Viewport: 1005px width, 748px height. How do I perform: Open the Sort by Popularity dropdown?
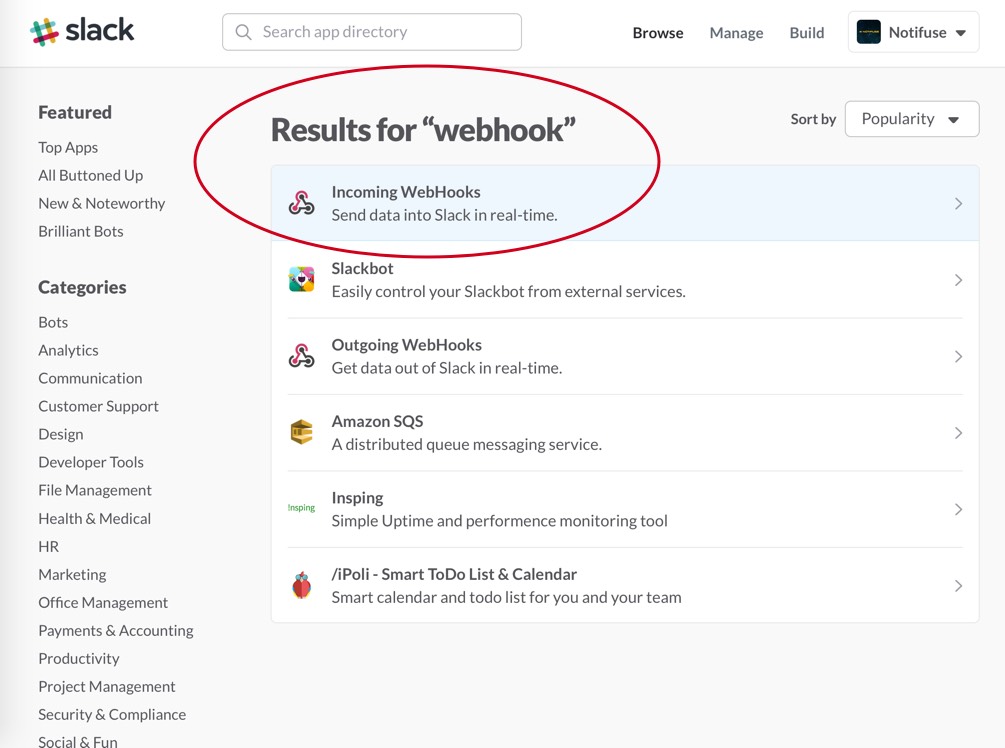911,119
